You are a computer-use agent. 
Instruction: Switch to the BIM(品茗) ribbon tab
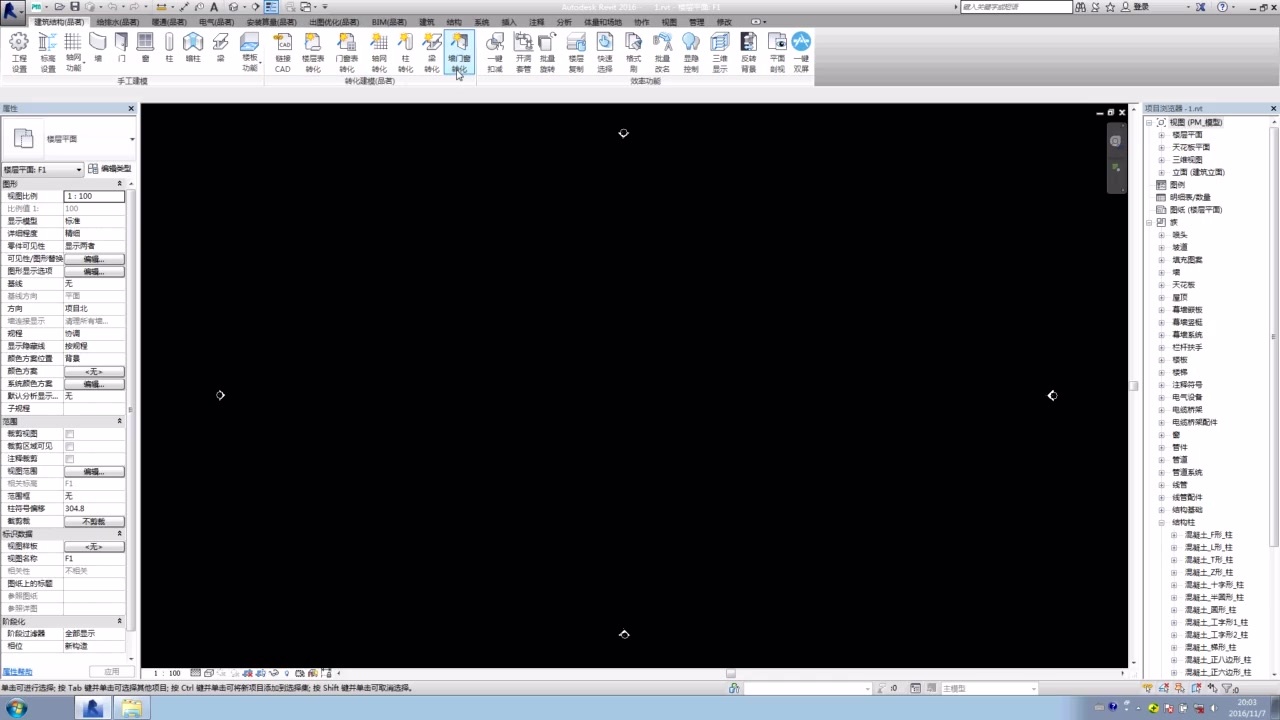click(x=389, y=22)
